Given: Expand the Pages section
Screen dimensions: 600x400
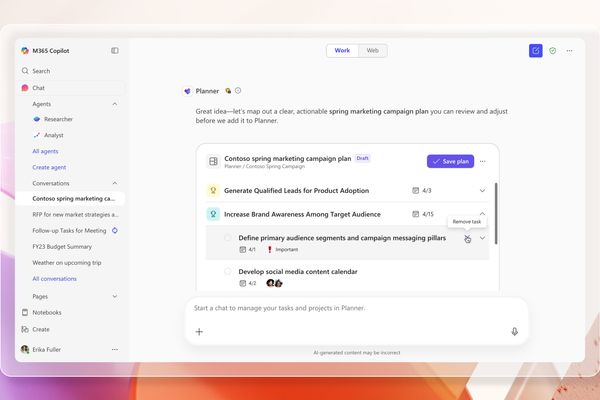Looking at the screenshot, I should (x=114, y=296).
